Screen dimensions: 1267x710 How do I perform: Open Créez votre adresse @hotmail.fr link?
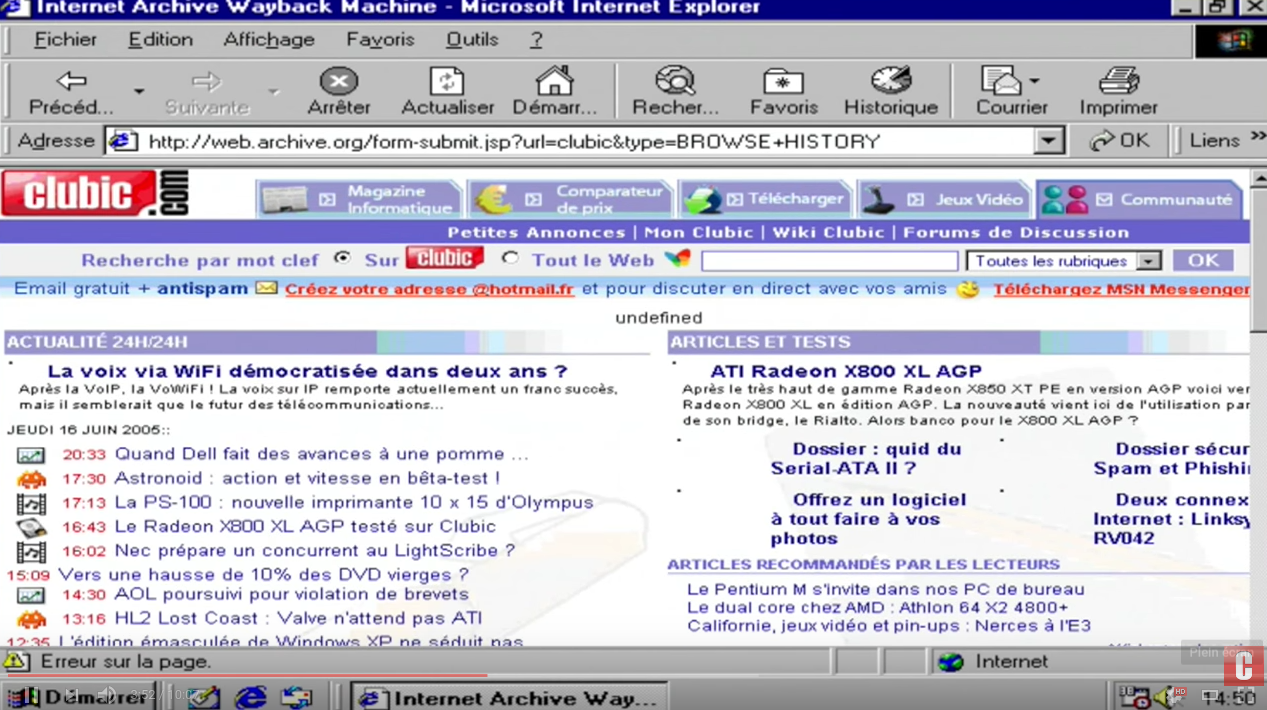point(430,289)
